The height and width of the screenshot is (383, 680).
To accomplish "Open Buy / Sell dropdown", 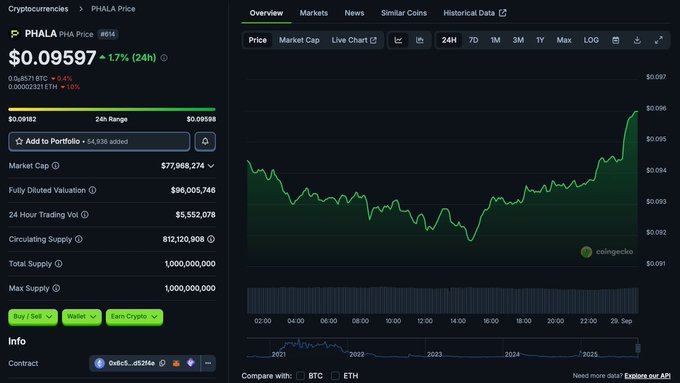I will [x=33, y=317].
